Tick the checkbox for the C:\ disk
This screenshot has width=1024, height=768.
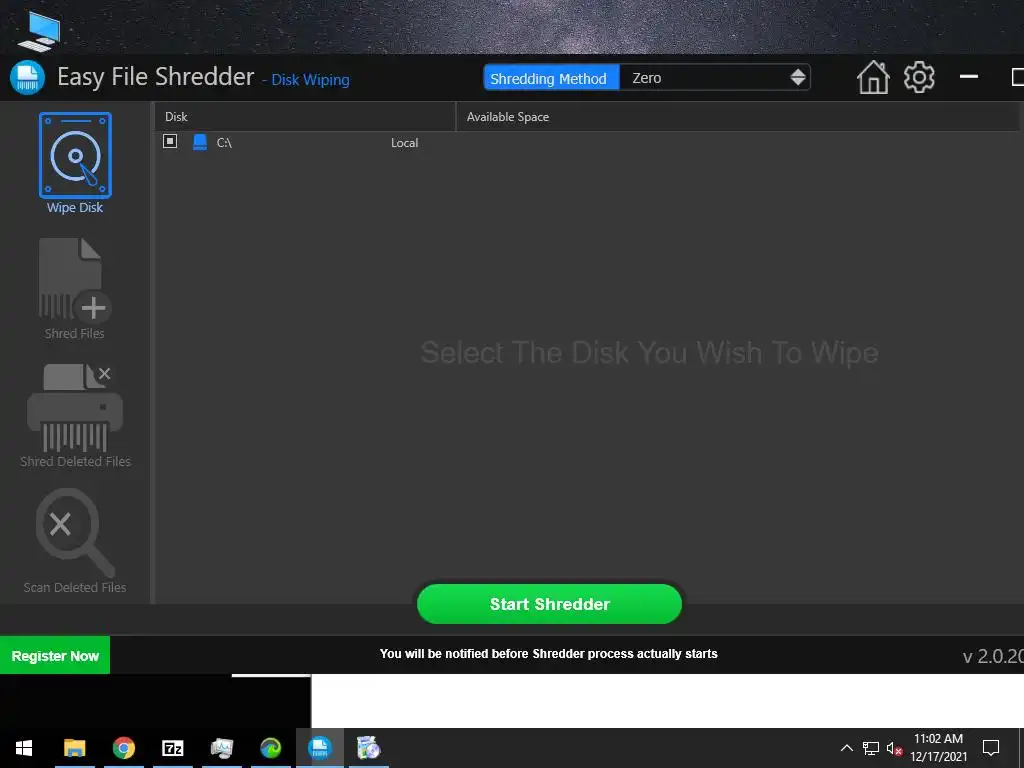[170, 141]
